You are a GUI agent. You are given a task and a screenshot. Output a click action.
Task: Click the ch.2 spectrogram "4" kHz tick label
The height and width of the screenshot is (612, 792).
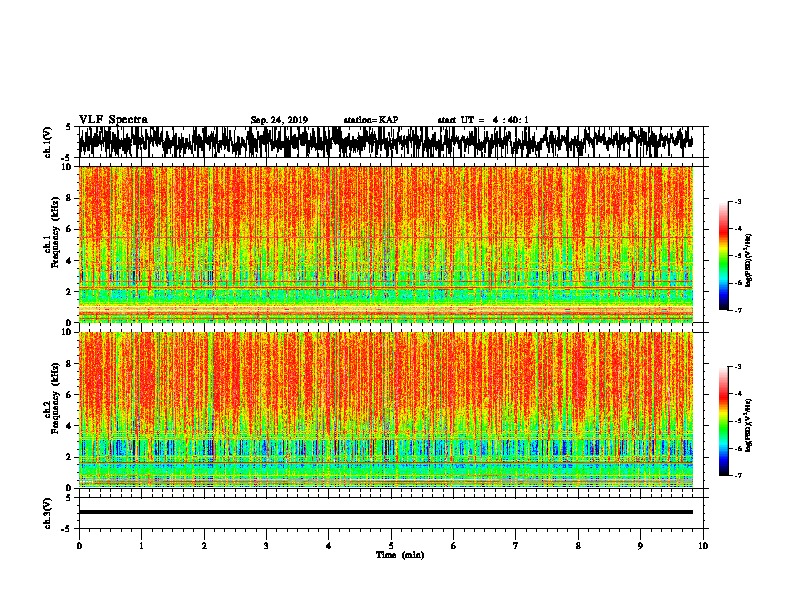(x=69, y=426)
